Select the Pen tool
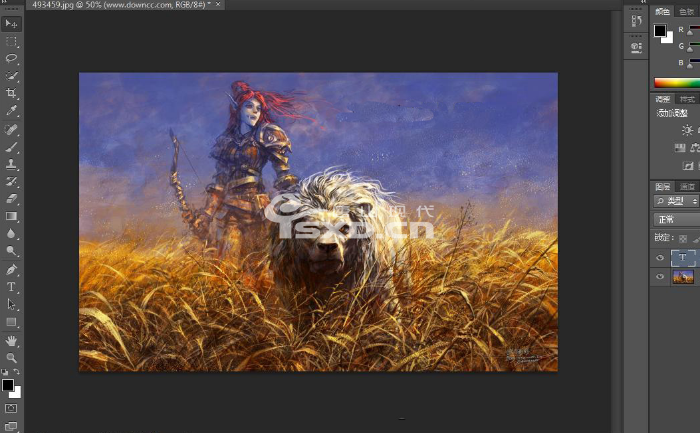 (x=11, y=269)
